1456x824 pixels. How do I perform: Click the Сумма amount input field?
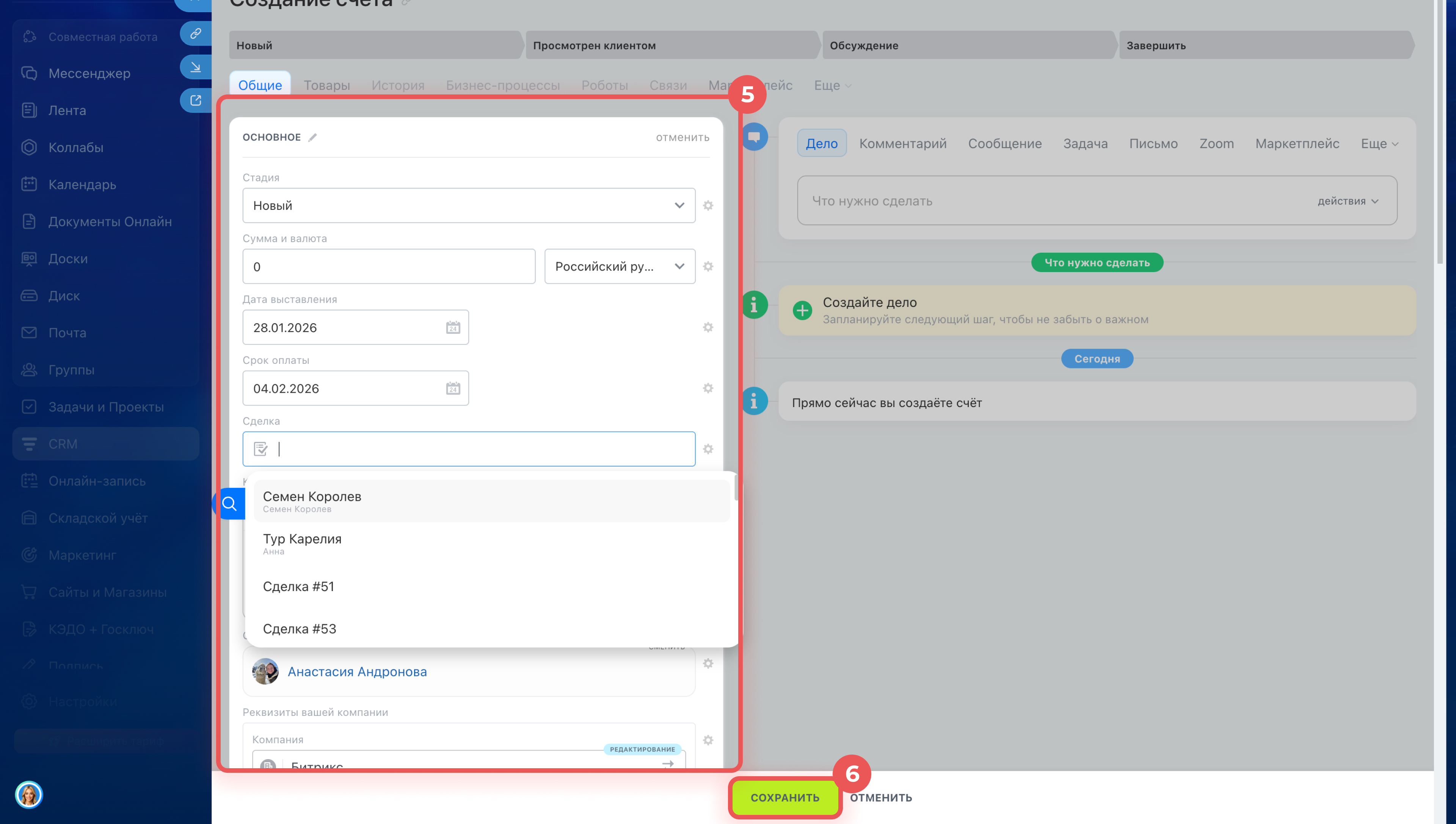(x=388, y=267)
